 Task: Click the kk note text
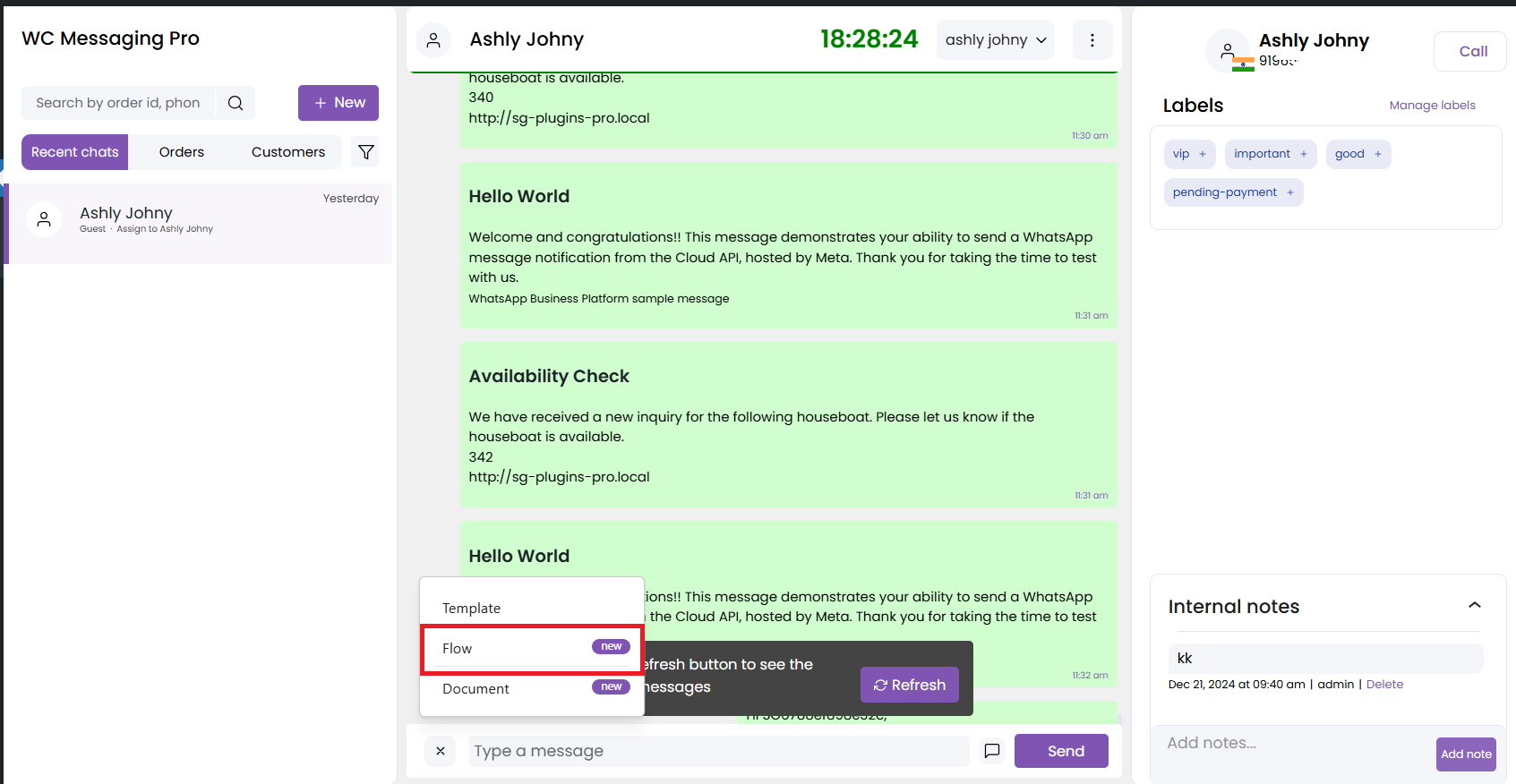click(1185, 659)
